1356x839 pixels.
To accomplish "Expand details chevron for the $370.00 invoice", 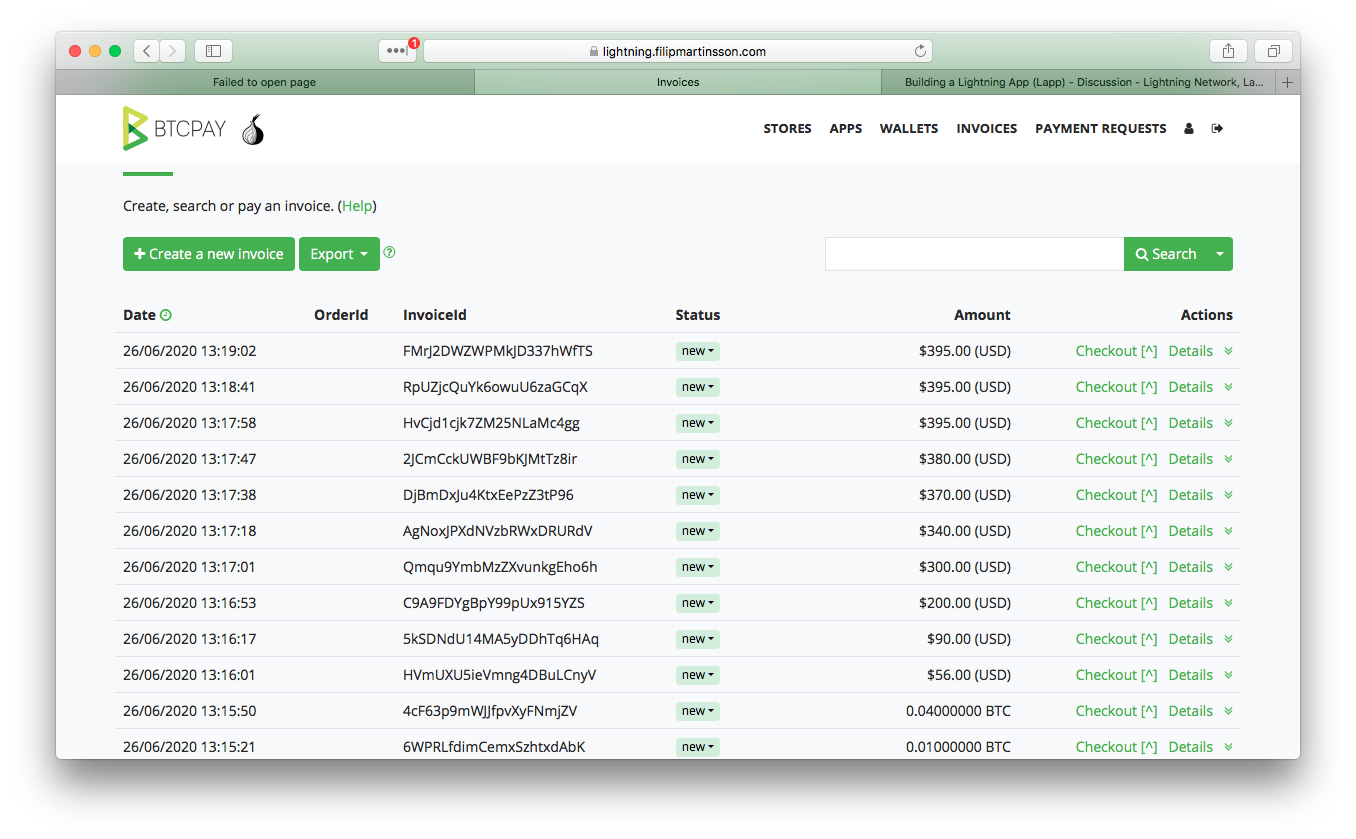I will [1228, 495].
